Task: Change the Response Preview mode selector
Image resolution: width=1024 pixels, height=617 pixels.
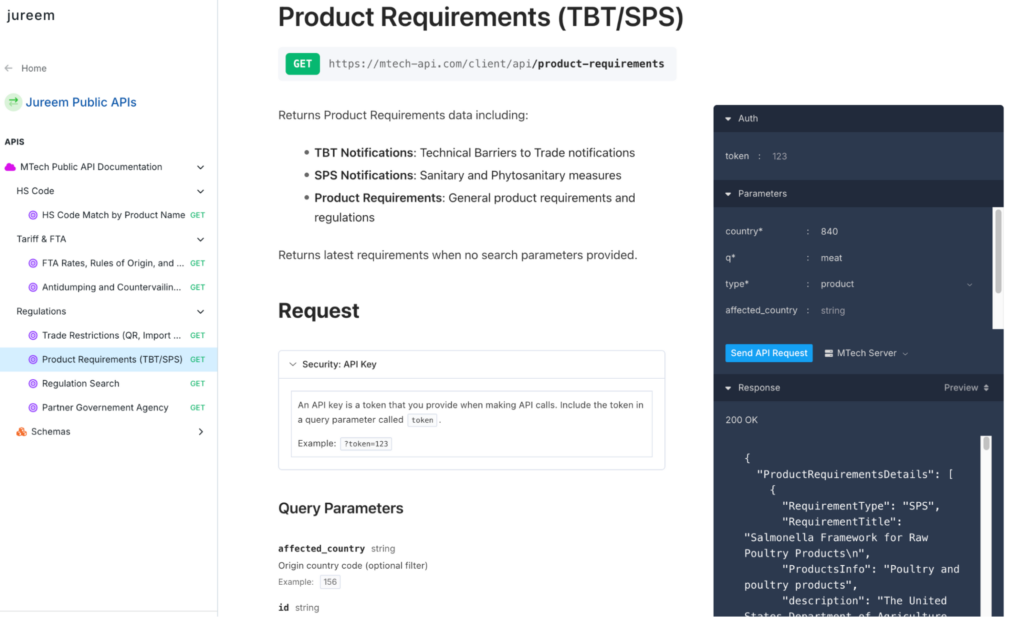Action: click(x=966, y=388)
